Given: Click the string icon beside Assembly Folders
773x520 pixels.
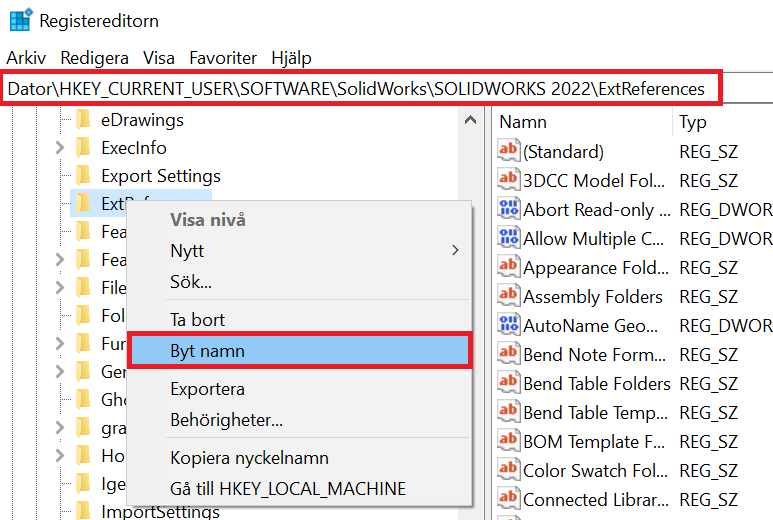Looking at the screenshot, I should pos(509,297).
